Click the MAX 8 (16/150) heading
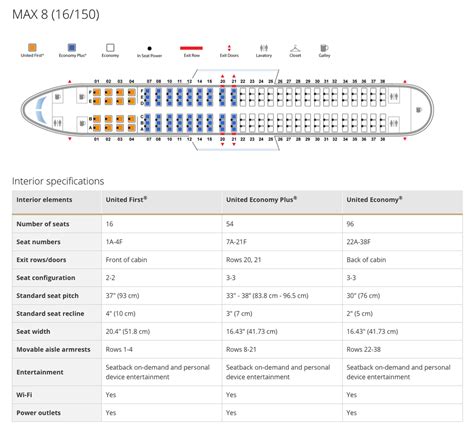This screenshot has width=474, height=431. coord(56,14)
